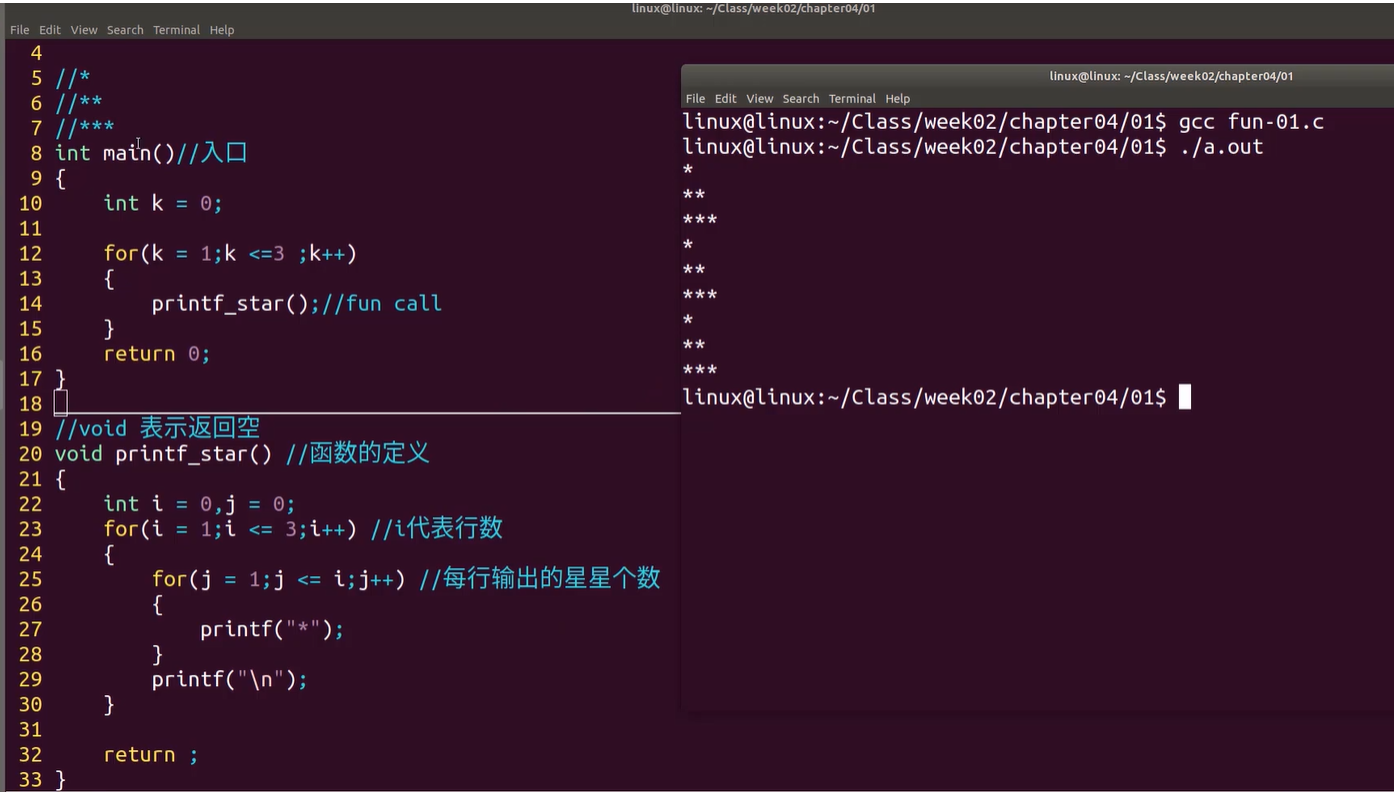Place cursor on the printf_star() call on line 14

click(x=230, y=304)
